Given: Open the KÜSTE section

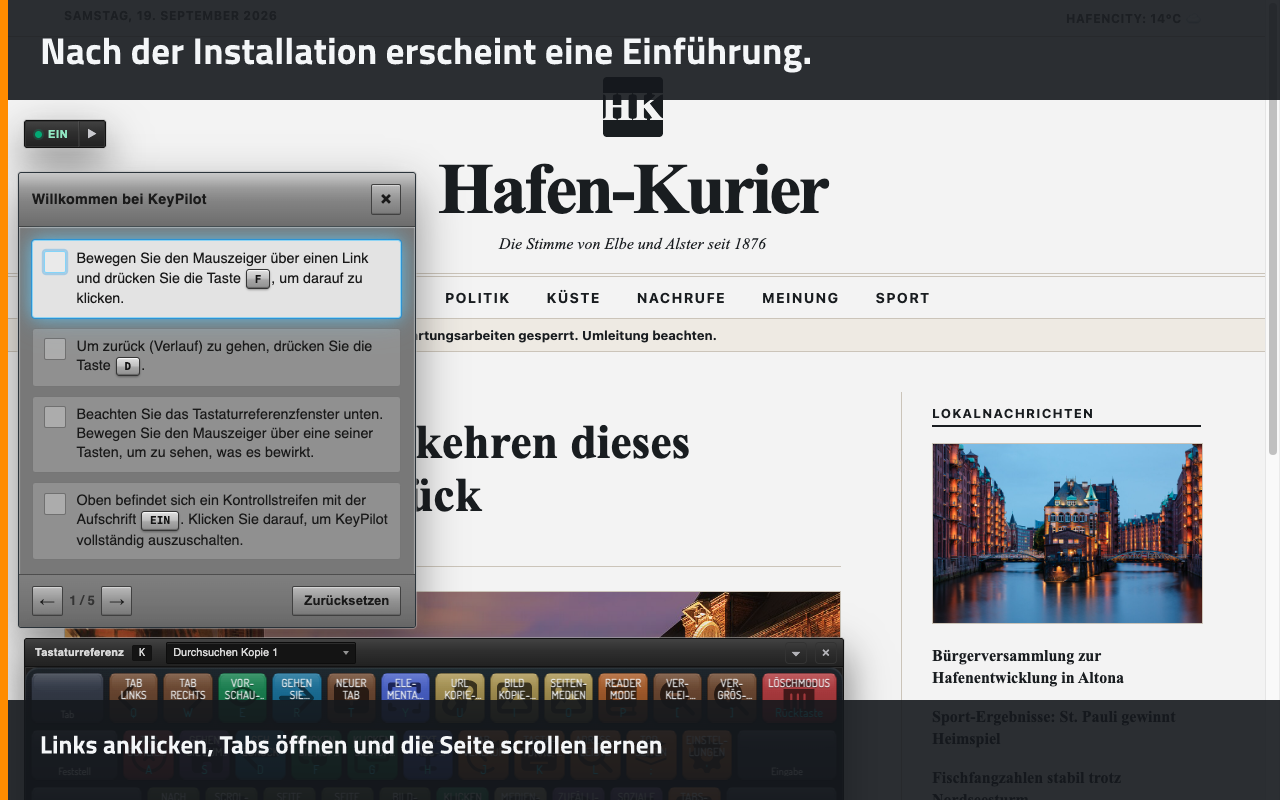Looking at the screenshot, I should tap(573, 298).
